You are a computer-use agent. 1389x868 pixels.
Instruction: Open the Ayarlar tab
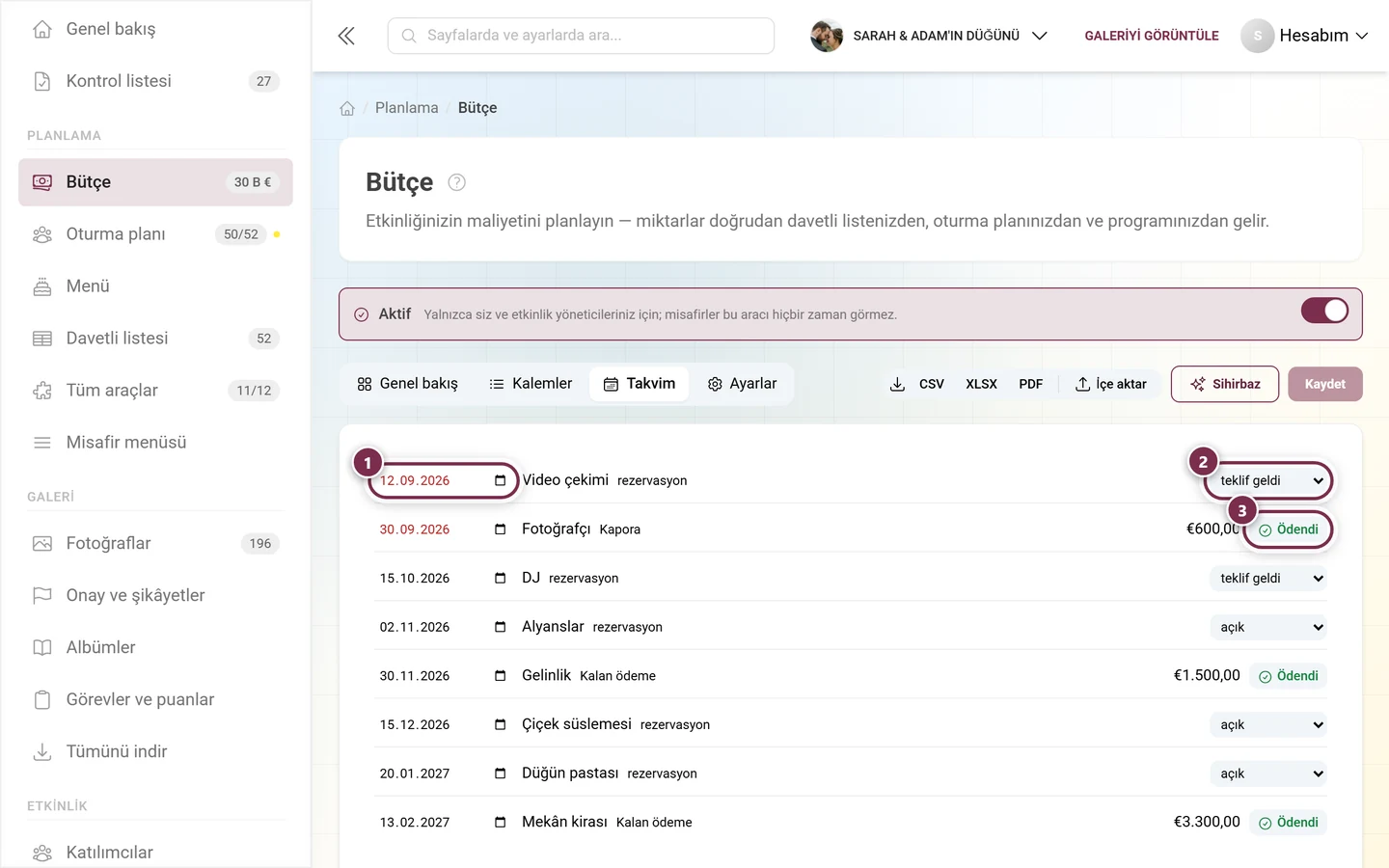pyautogui.click(x=742, y=384)
